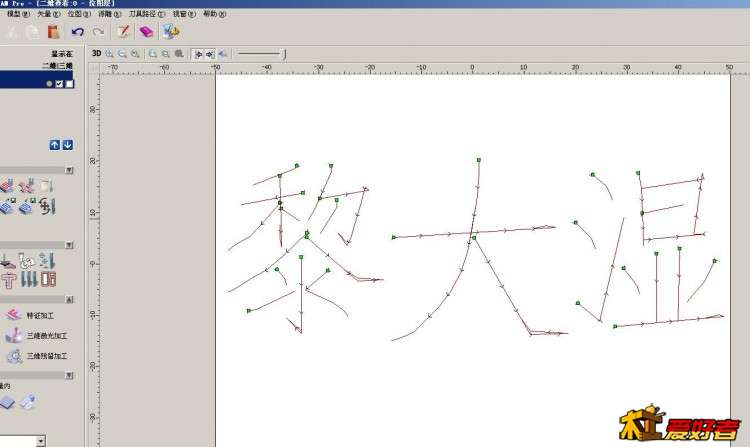The image size is (750, 447).
Task: Click the blue undo arrow
Action: click(x=77, y=32)
